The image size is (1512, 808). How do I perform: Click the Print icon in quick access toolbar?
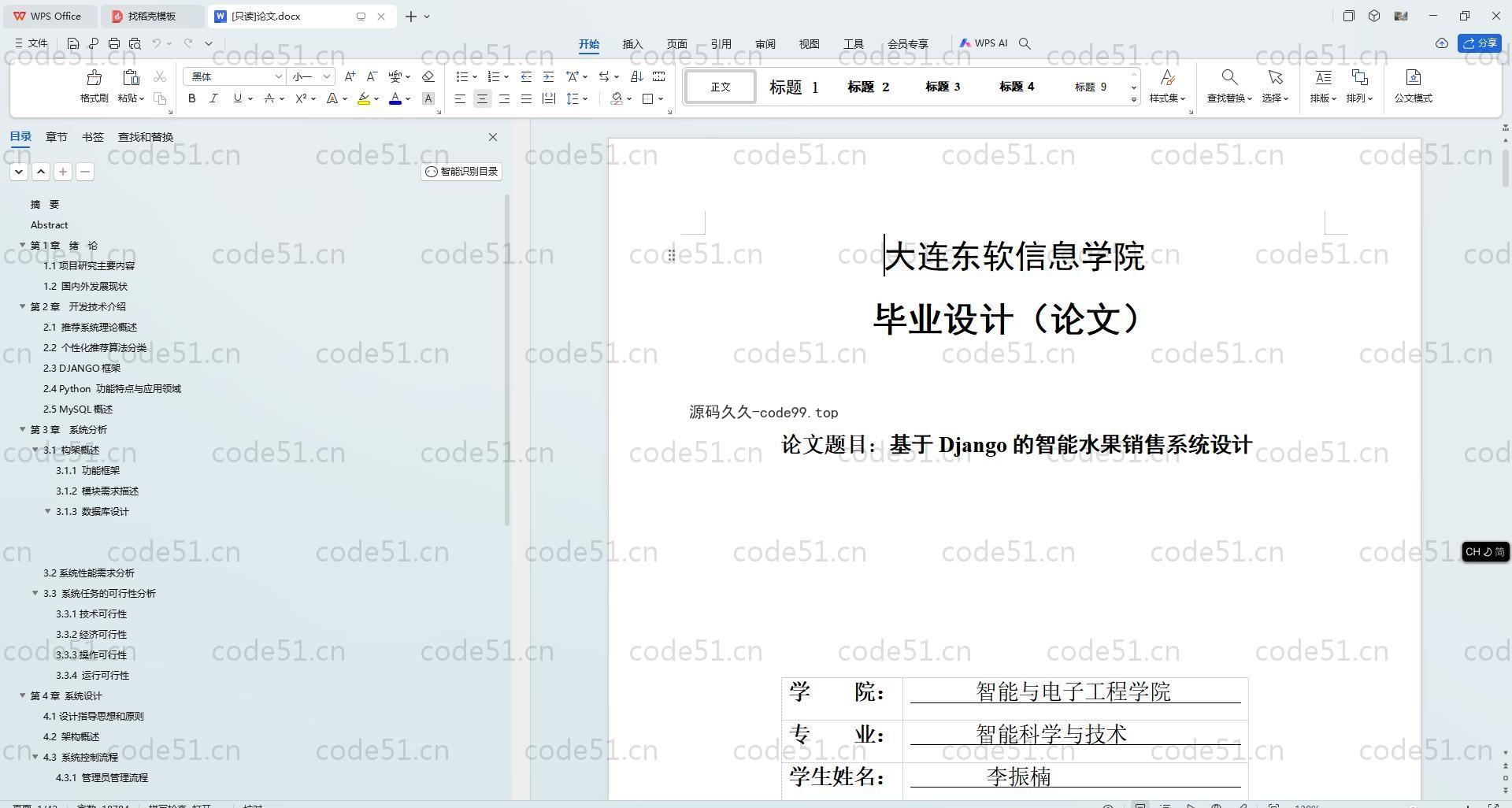click(x=114, y=44)
